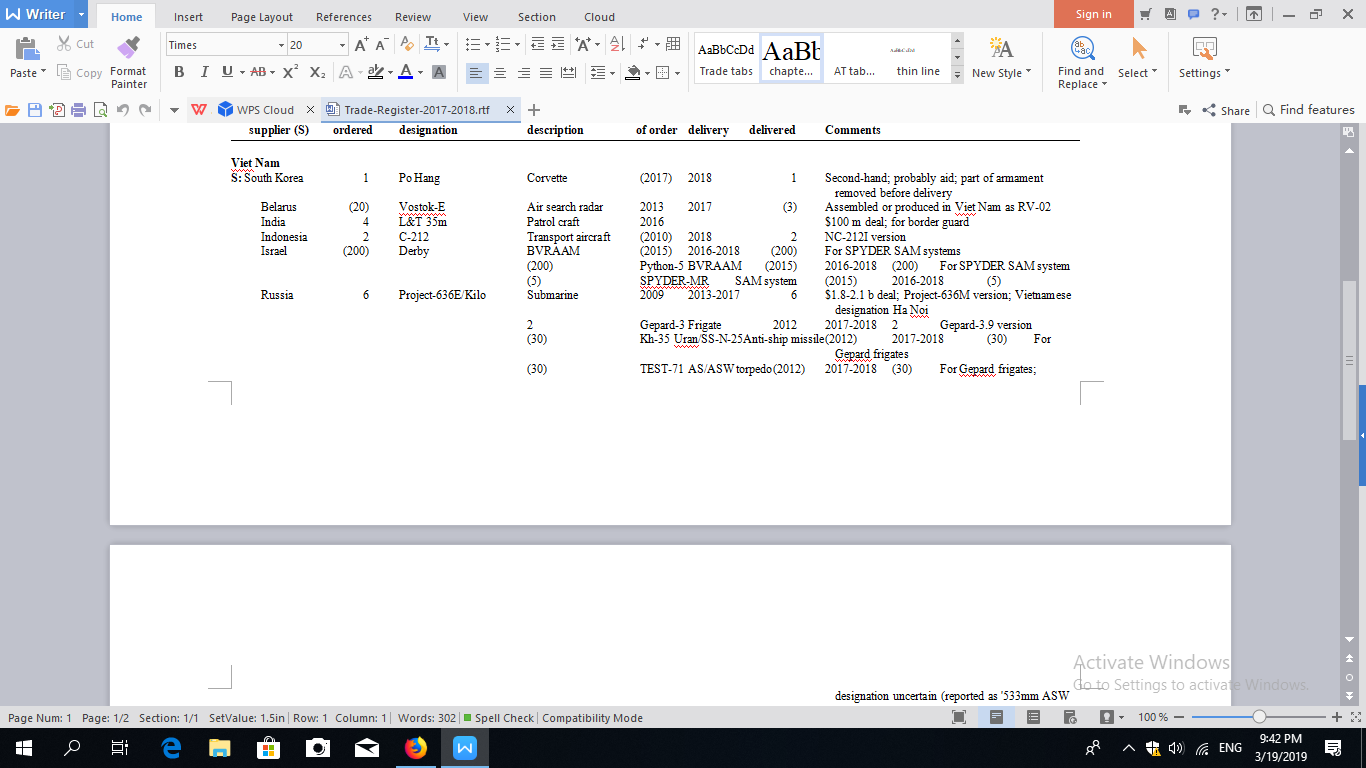The width and height of the screenshot is (1366, 768).
Task: Open the font color dropdown arrow
Action: point(420,72)
